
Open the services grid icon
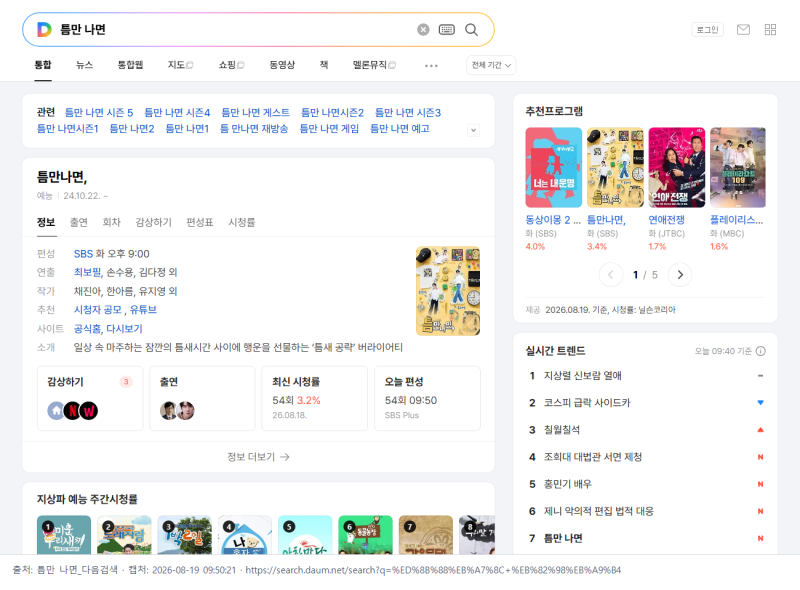pos(770,30)
